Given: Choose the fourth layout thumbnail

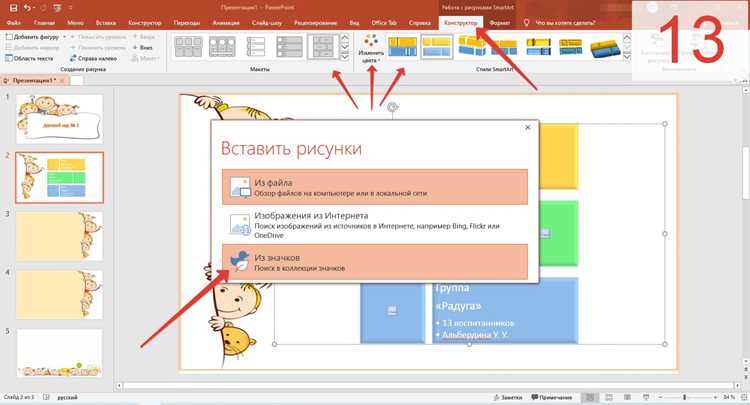Looking at the screenshot, I should point(289,47).
